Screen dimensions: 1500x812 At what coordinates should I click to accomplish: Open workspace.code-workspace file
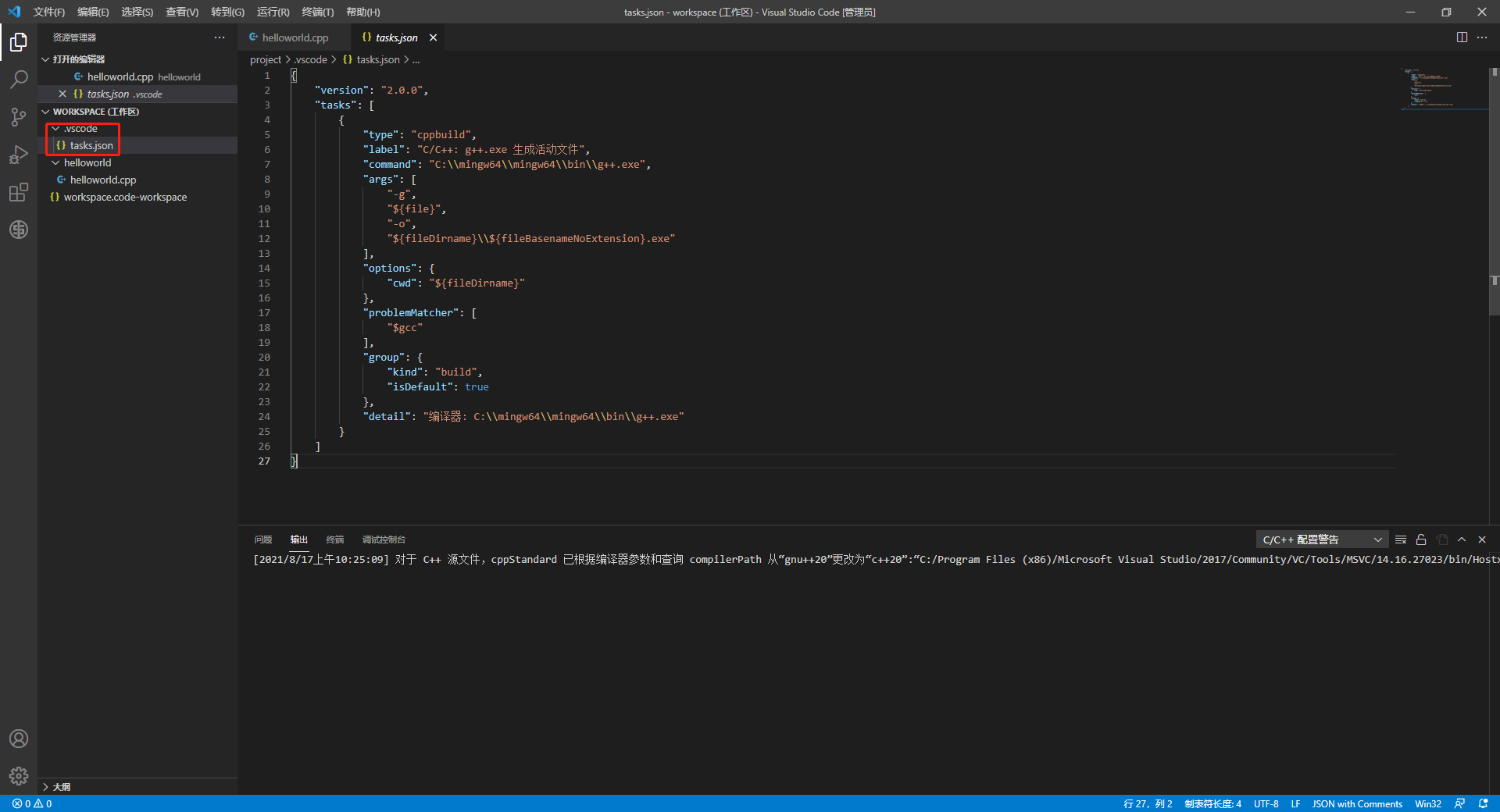tap(137, 197)
